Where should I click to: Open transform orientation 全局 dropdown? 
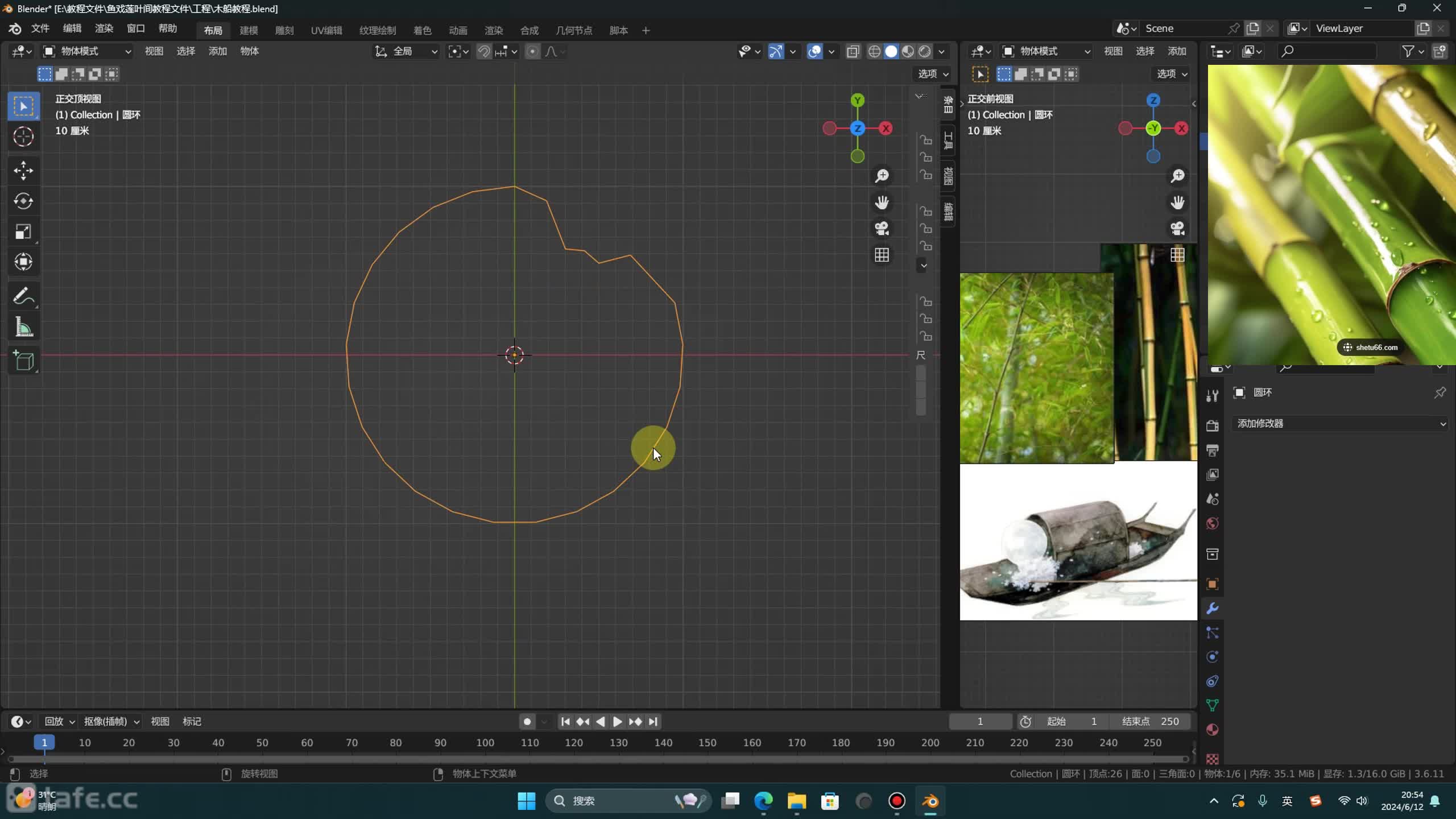pyautogui.click(x=406, y=51)
